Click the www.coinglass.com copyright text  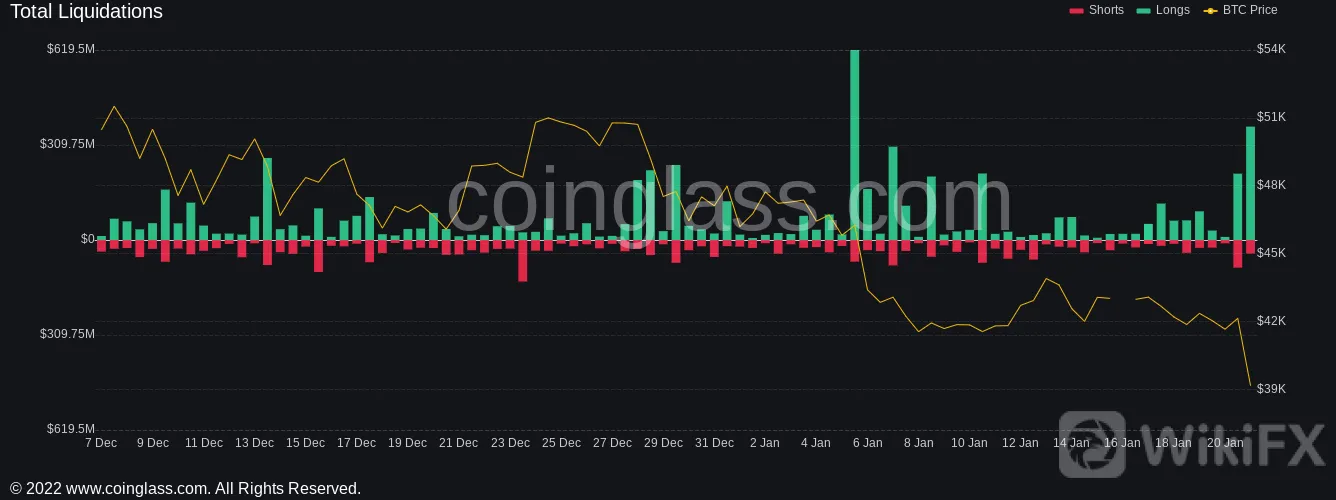(185, 488)
